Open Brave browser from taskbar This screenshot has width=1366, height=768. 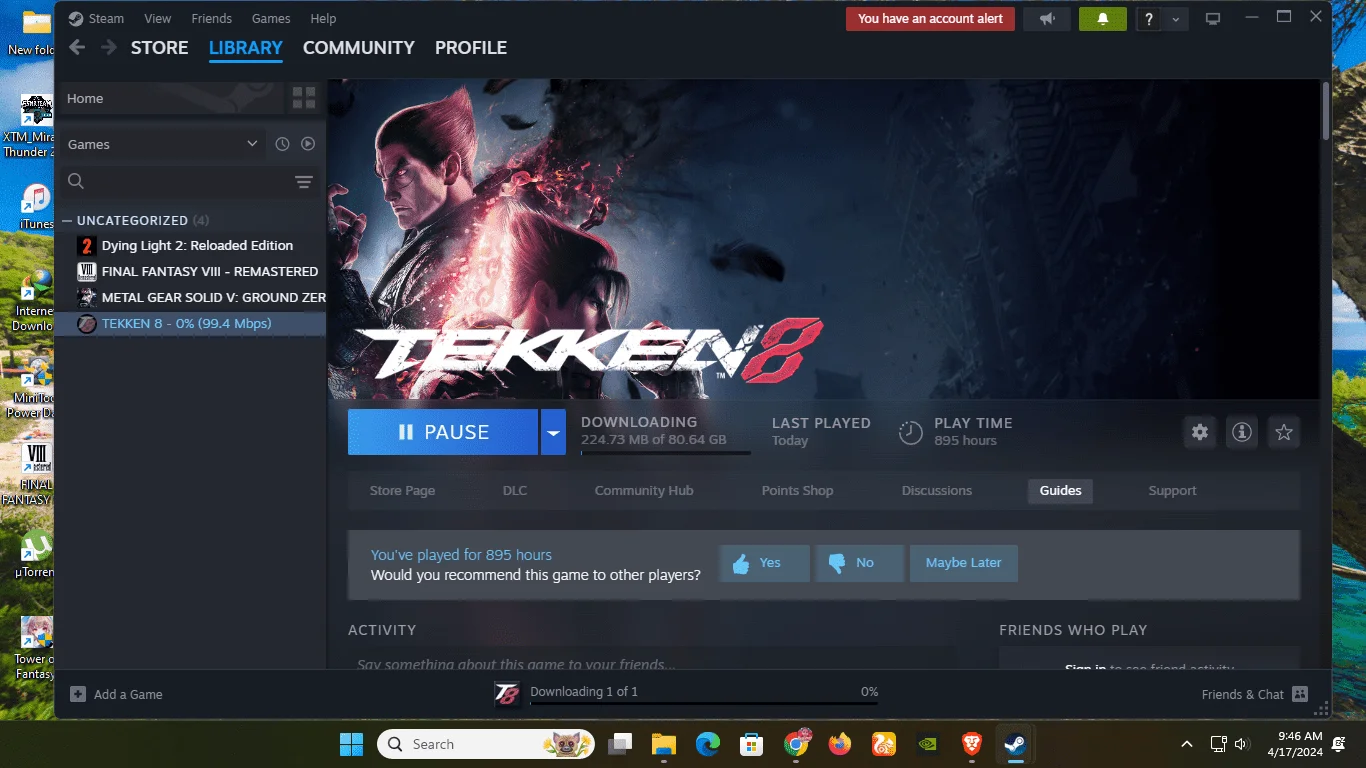point(971,744)
